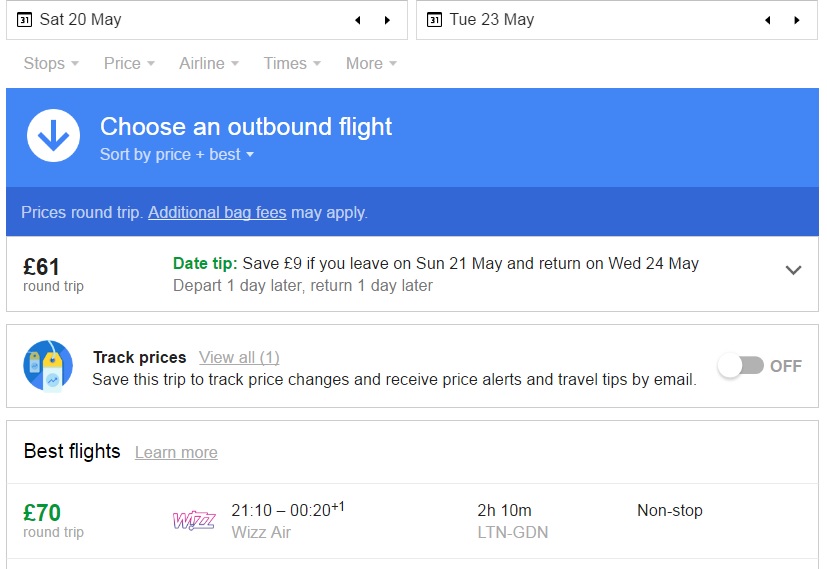Go to previous departure day arrow
Viewport: 827px width, 569px height.
pos(358,20)
